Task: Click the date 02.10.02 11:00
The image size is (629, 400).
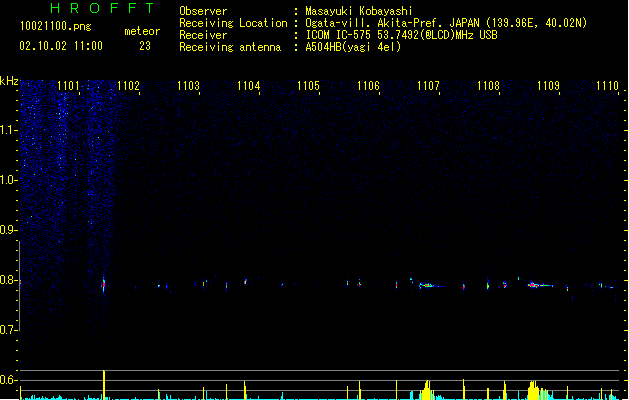Action: point(61,46)
